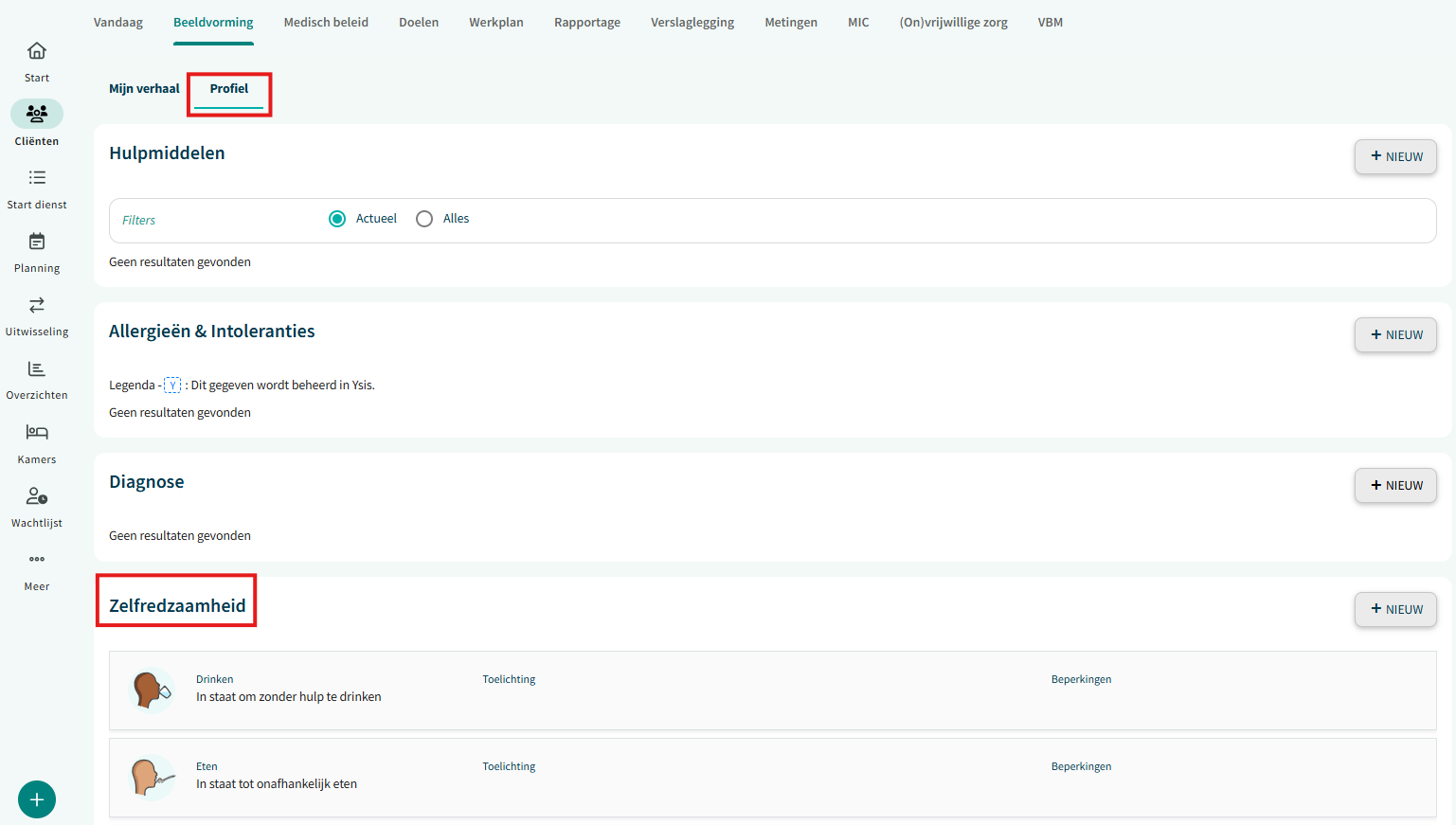The image size is (1456, 825).
Task: Open the 'In staat tot onafhankelijk eten' row
Action: click(773, 778)
